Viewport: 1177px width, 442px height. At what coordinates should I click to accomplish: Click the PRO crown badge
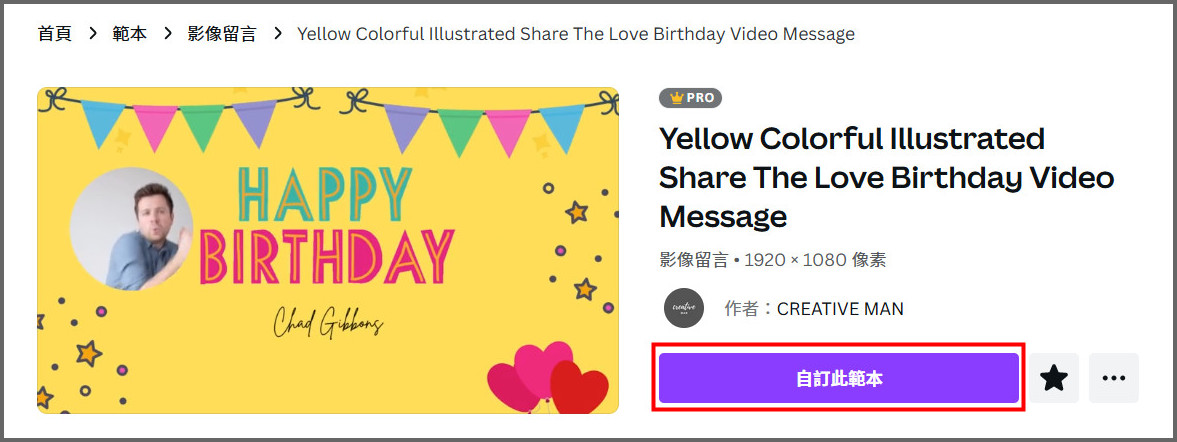click(690, 98)
